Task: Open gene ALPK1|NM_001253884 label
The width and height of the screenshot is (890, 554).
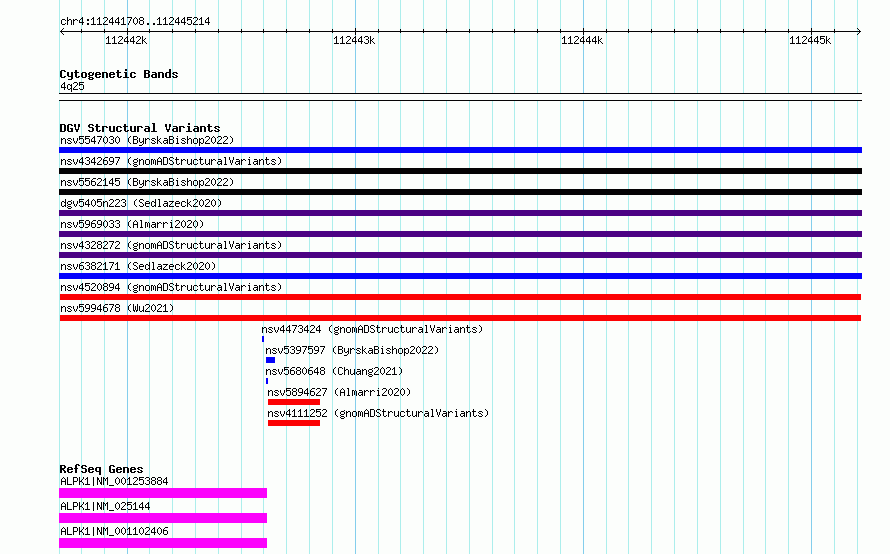Action: coord(114,481)
